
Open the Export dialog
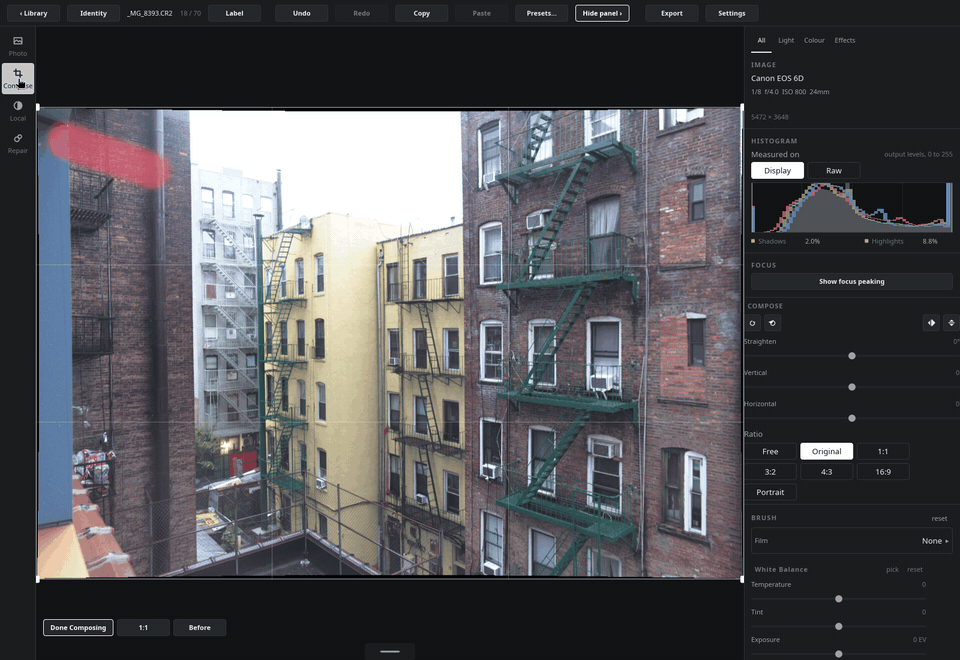[672, 13]
